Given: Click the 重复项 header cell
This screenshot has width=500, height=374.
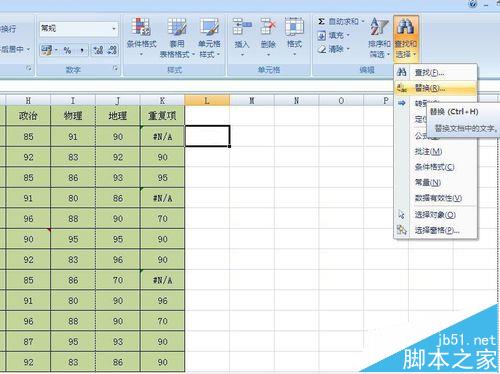Looking at the screenshot, I should (x=162, y=116).
